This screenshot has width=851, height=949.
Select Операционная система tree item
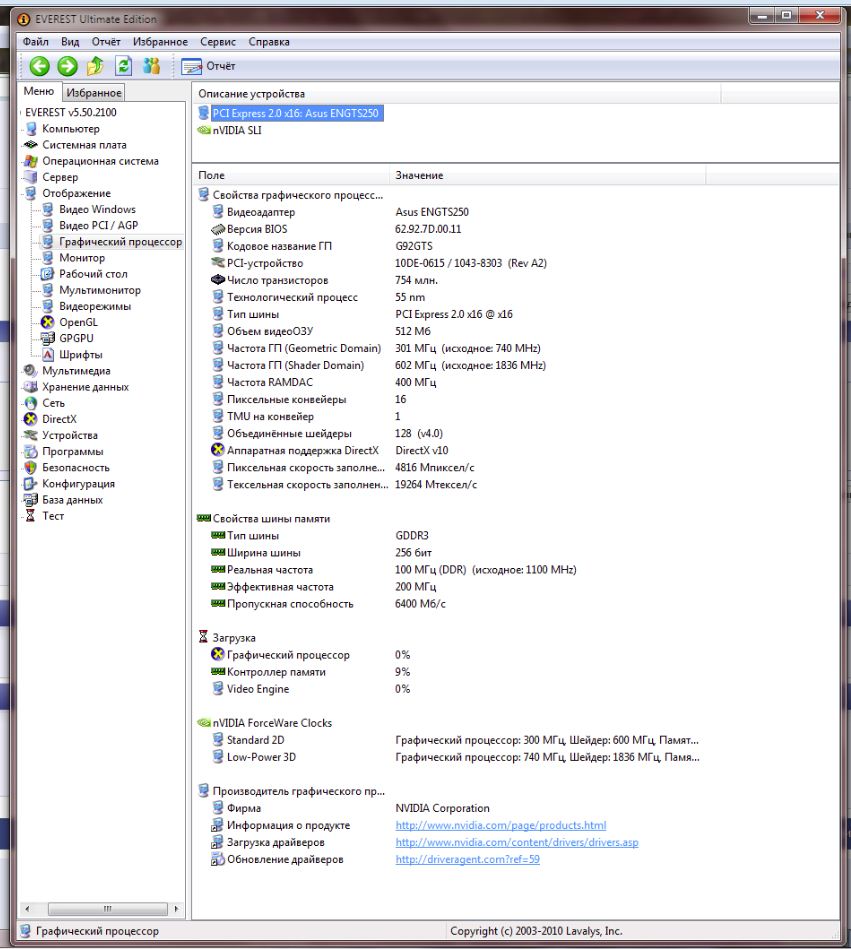[100, 161]
